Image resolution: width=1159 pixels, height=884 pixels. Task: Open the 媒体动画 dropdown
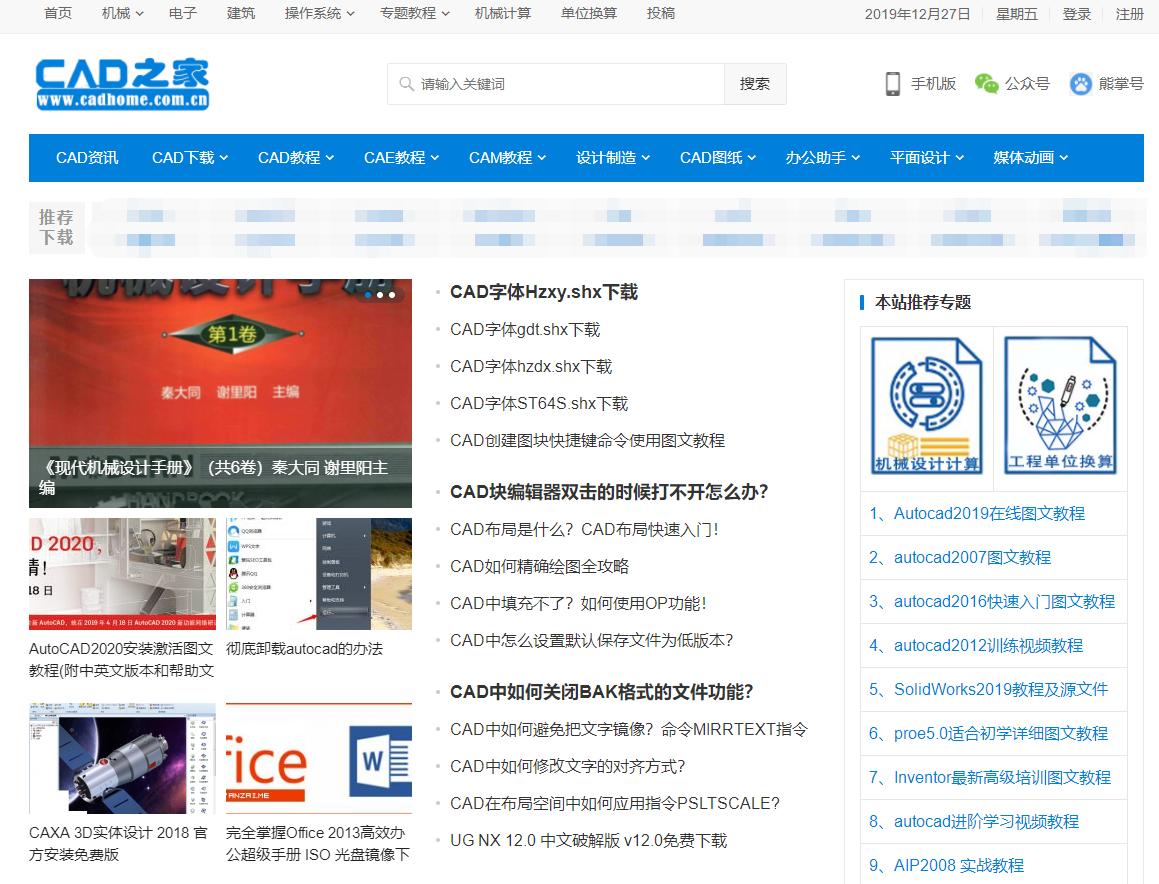point(1025,157)
